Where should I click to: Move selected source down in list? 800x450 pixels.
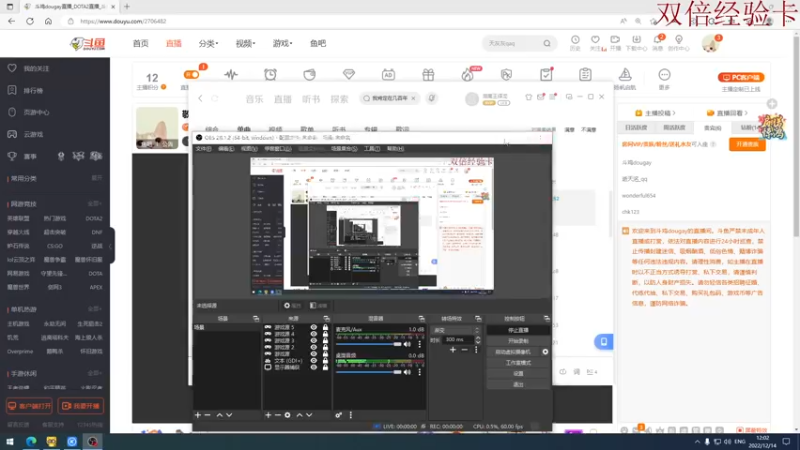(309, 415)
